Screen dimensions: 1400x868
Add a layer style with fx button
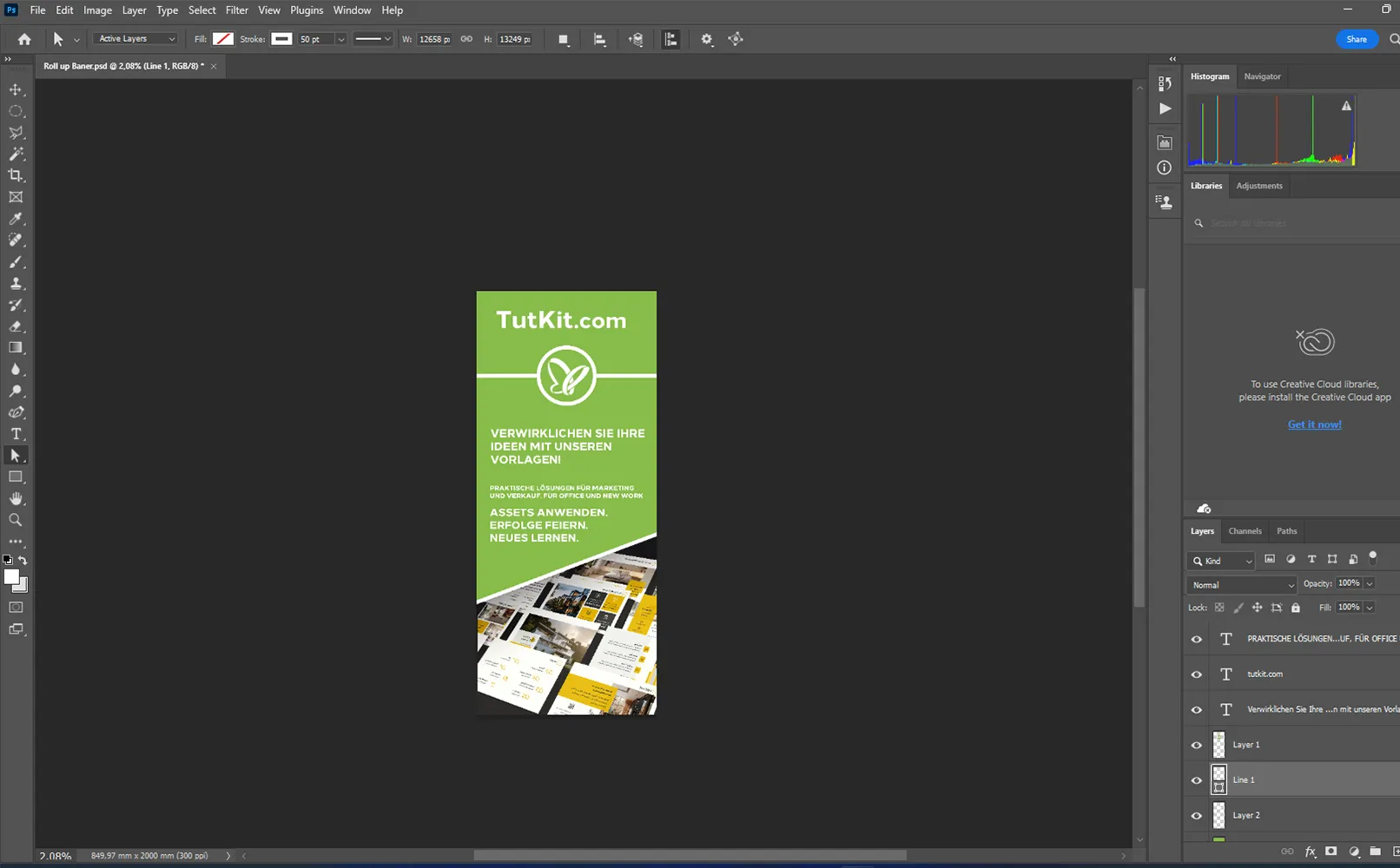[x=1311, y=852]
